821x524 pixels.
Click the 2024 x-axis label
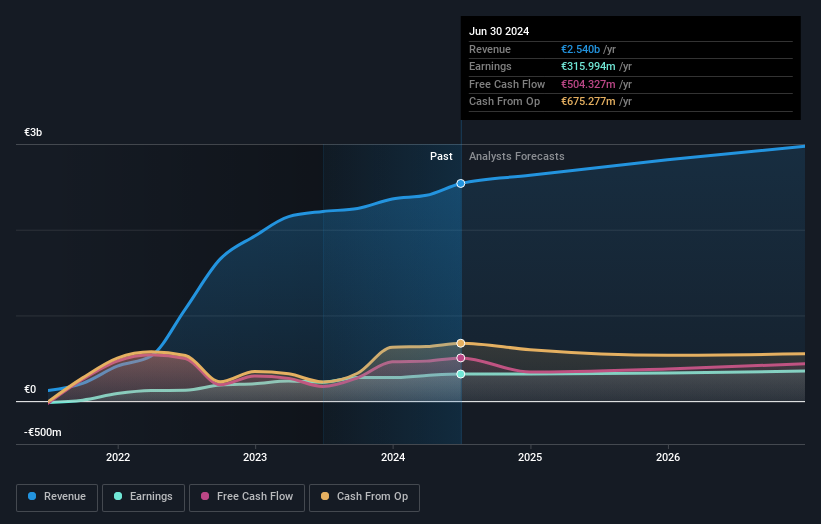point(393,457)
